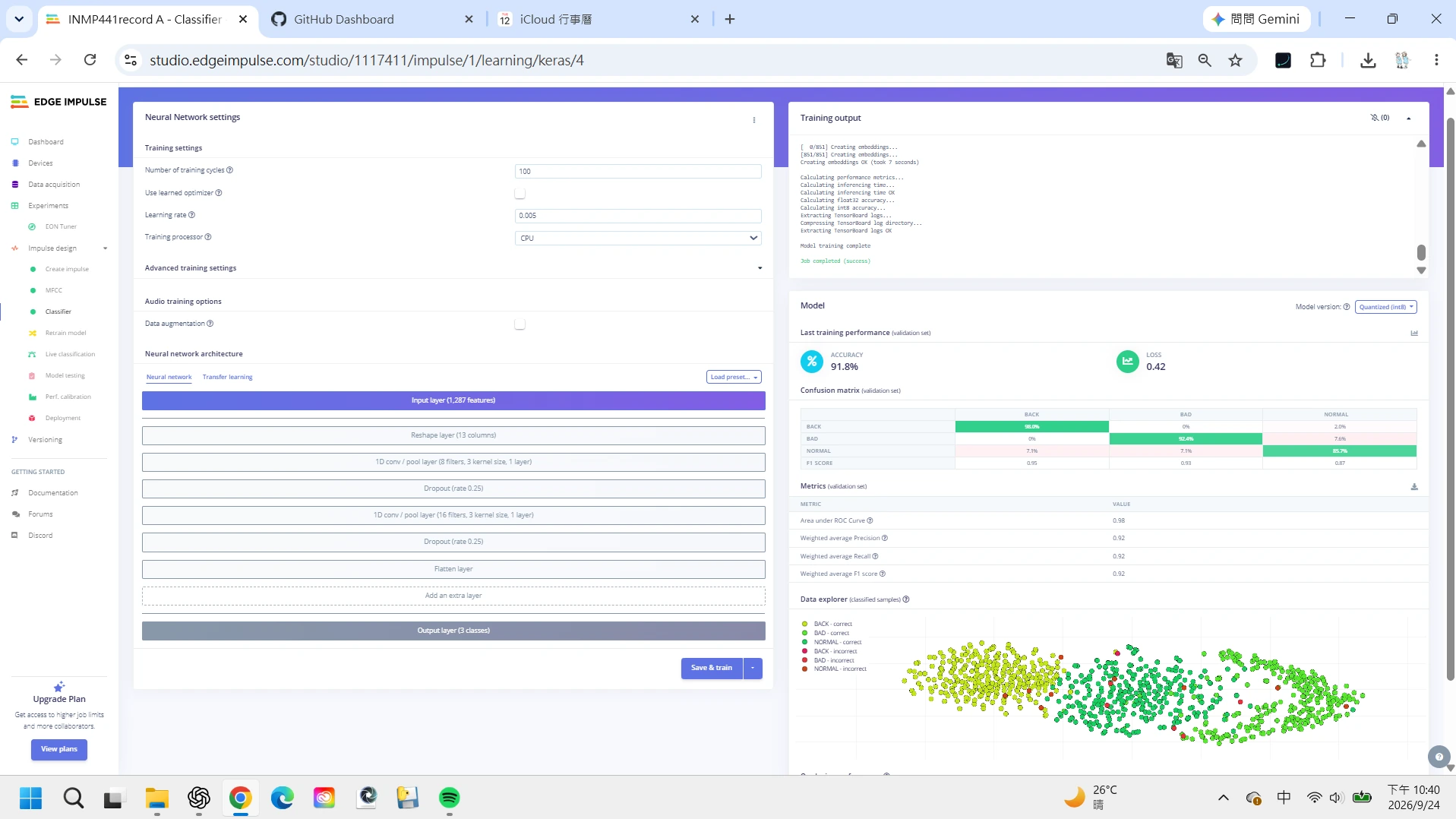Open the Neural Network settings three-dot menu
The image size is (1456, 819).
click(x=754, y=120)
